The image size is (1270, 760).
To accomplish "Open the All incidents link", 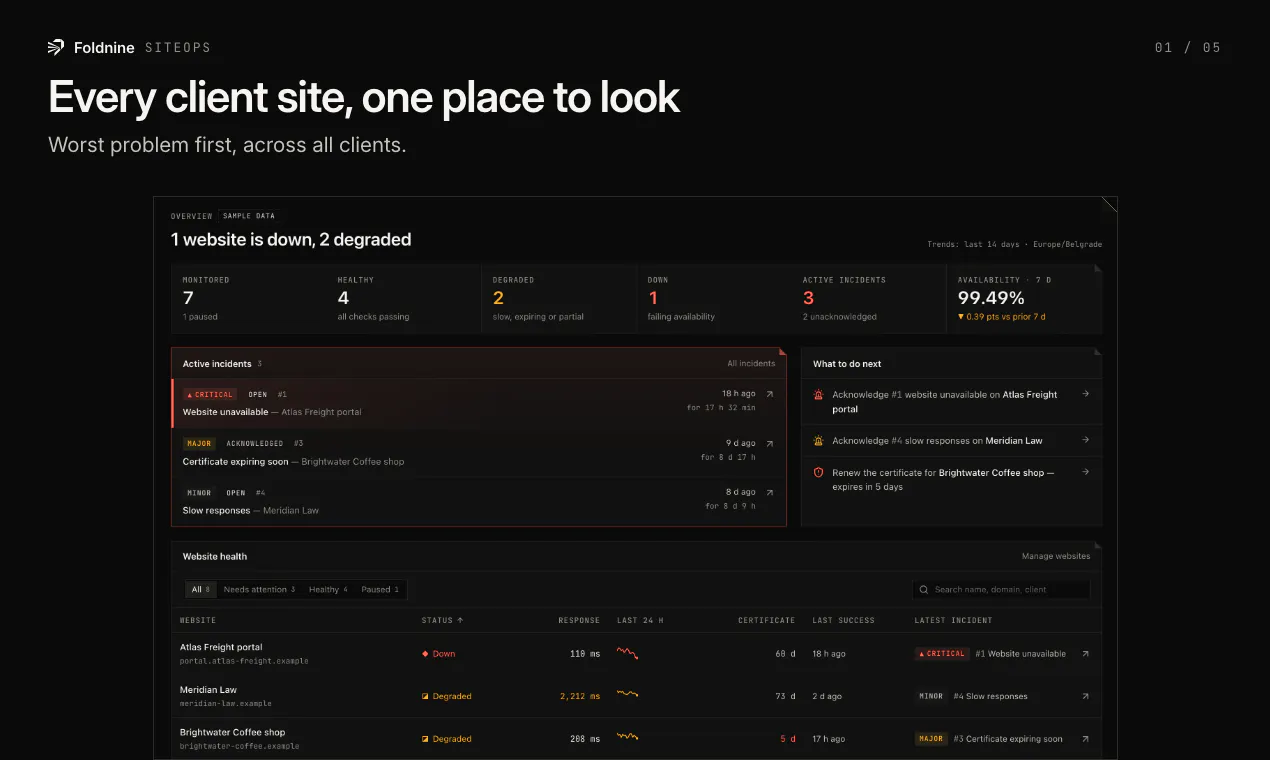I will click(x=751, y=364).
